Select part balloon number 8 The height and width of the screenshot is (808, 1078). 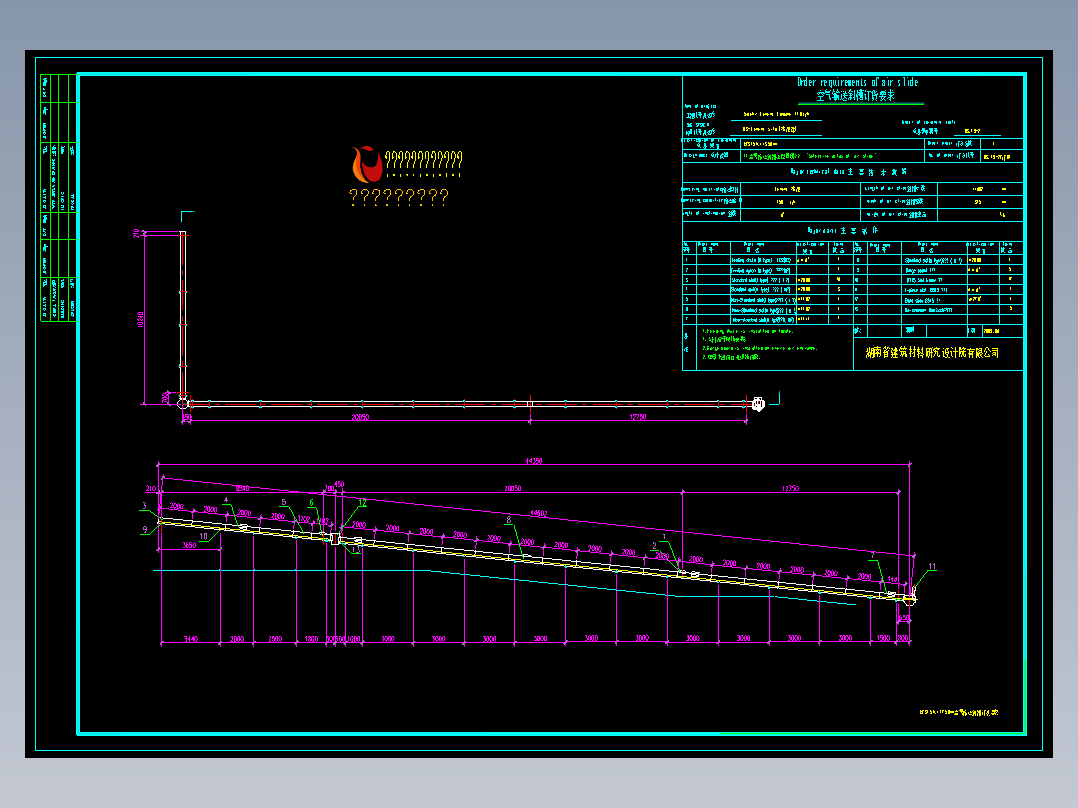coord(509,520)
